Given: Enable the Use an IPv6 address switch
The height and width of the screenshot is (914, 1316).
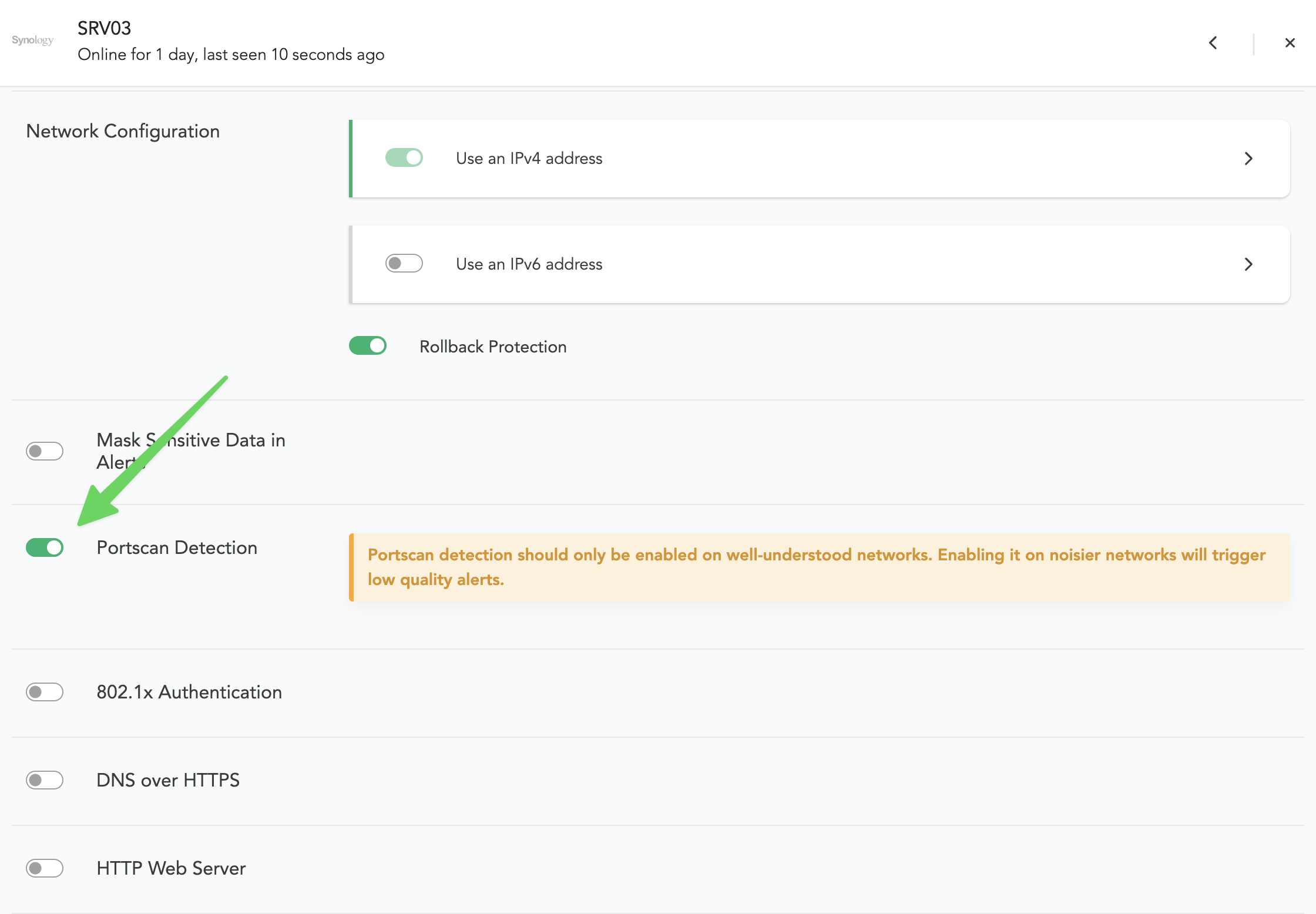Looking at the screenshot, I should [404, 263].
